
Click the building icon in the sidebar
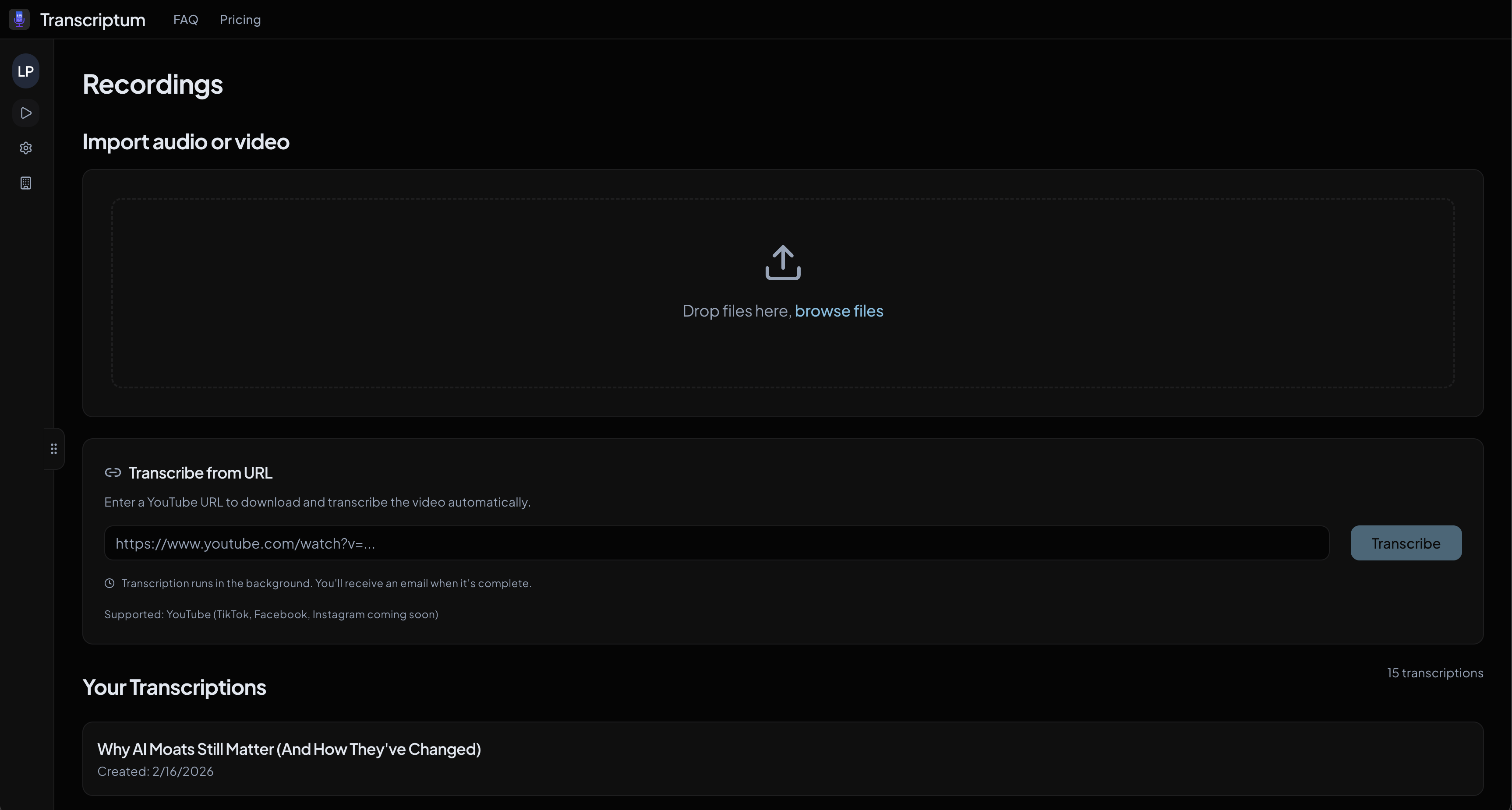(x=26, y=183)
